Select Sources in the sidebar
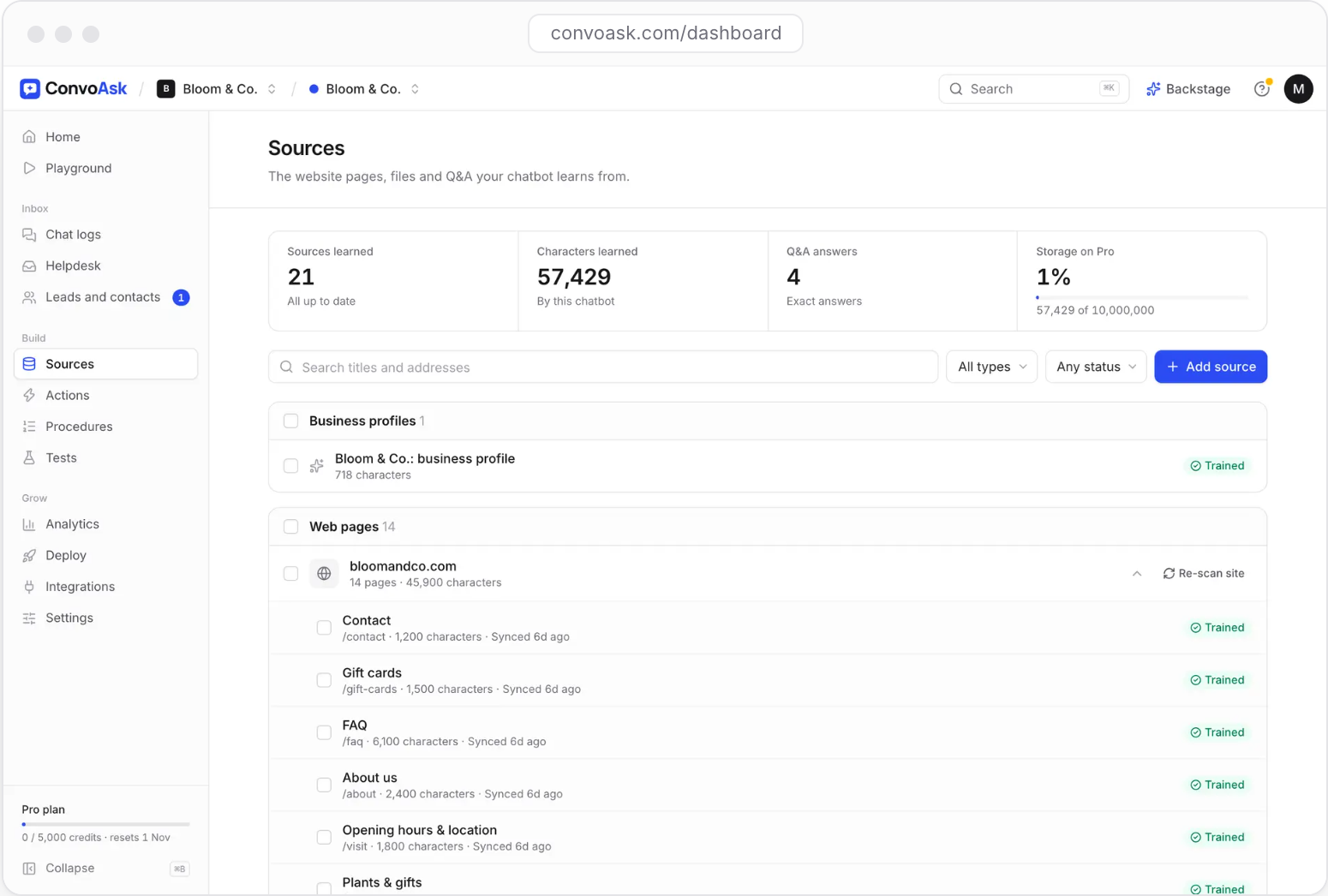Image resolution: width=1328 pixels, height=896 pixels. coord(106,364)
